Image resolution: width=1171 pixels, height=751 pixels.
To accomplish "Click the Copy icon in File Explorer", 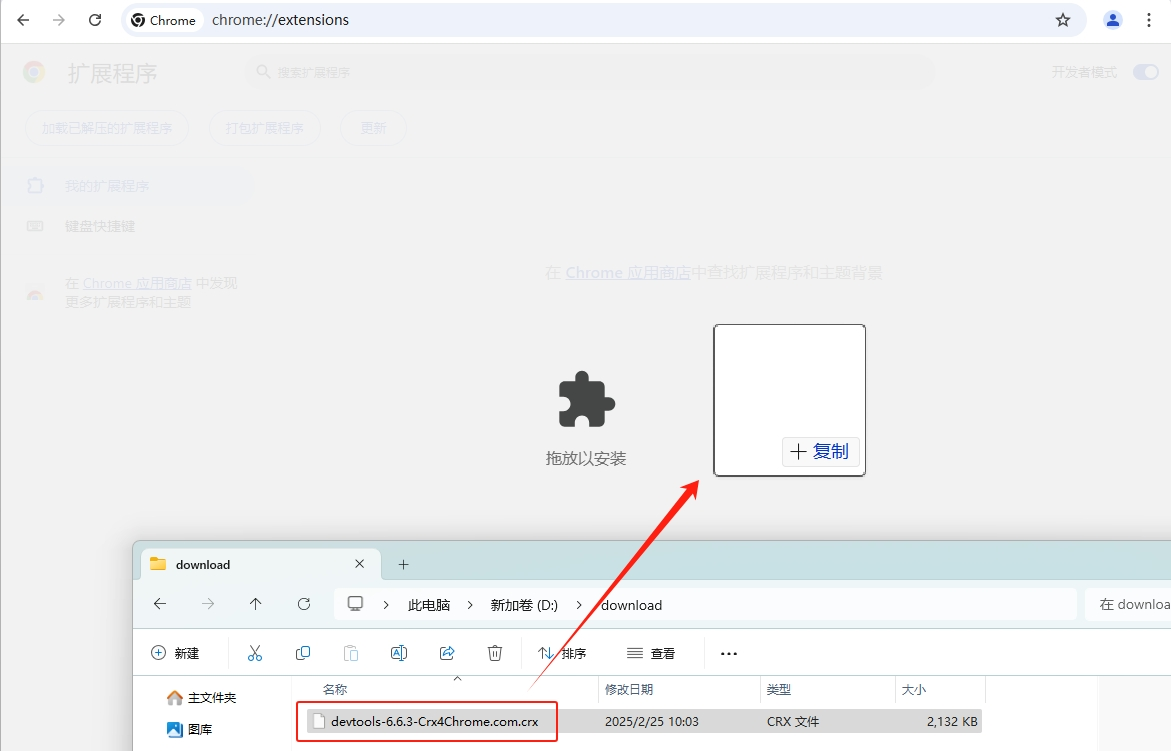I will tap(303, 652).
